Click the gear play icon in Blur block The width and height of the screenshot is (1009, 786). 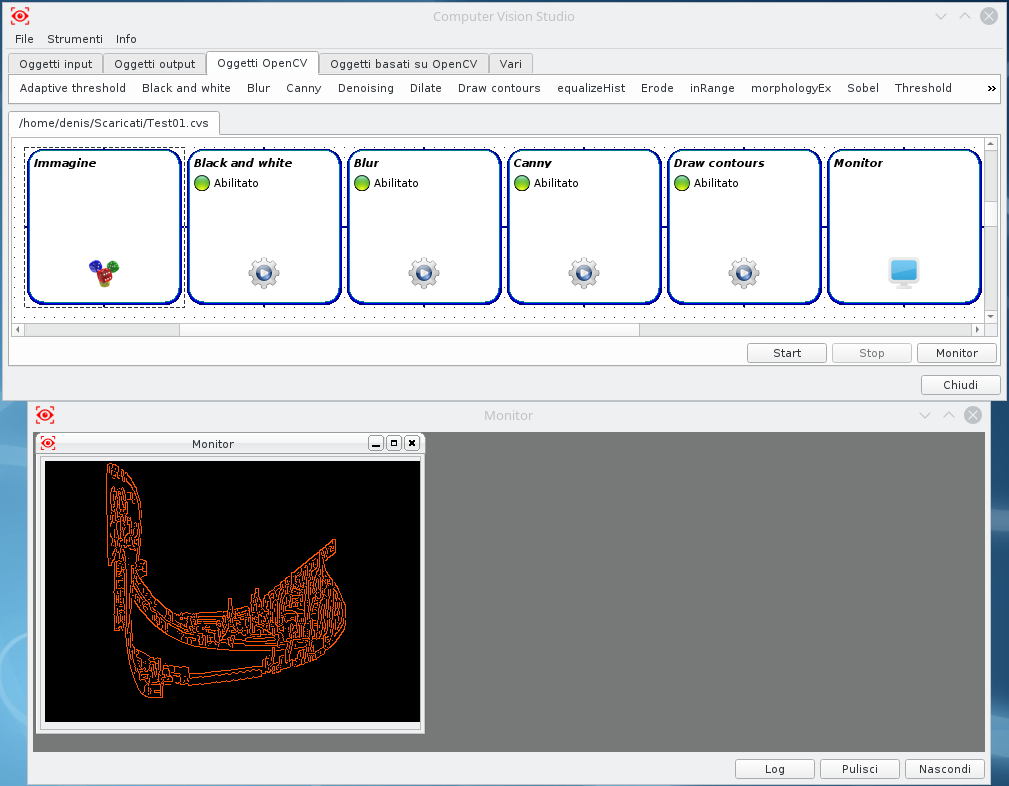click(424, 273)
